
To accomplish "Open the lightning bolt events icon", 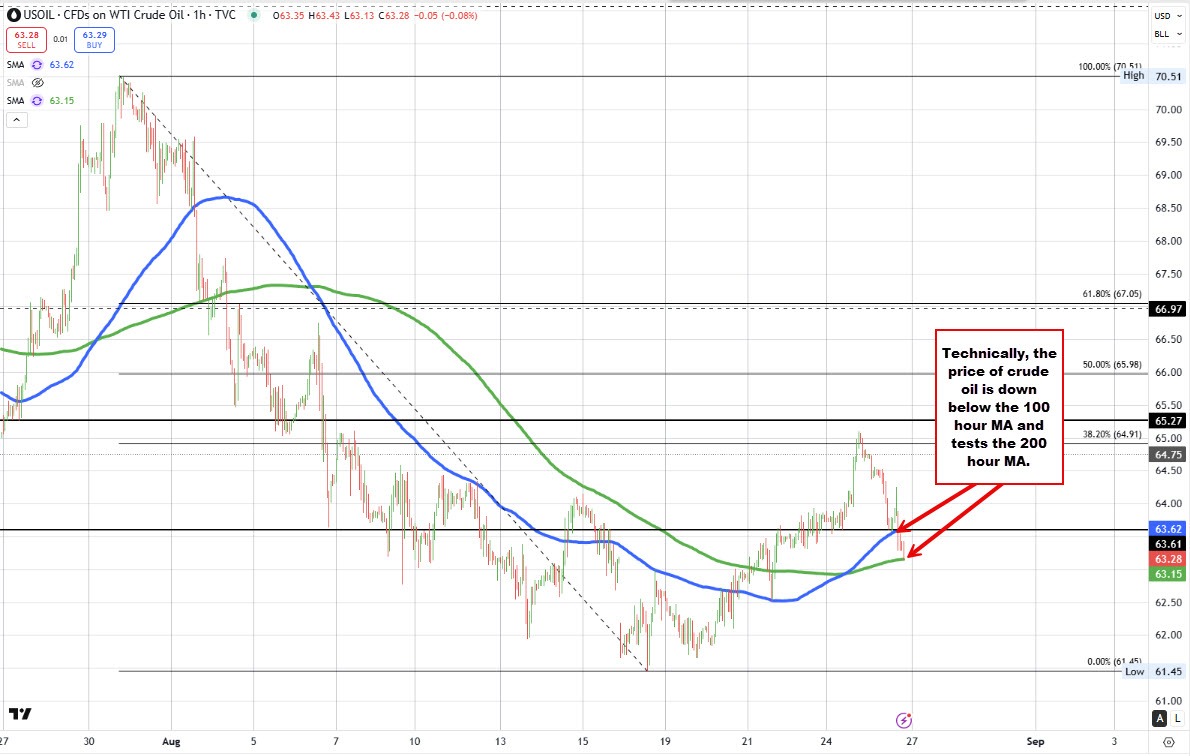I will pos(903,720).
